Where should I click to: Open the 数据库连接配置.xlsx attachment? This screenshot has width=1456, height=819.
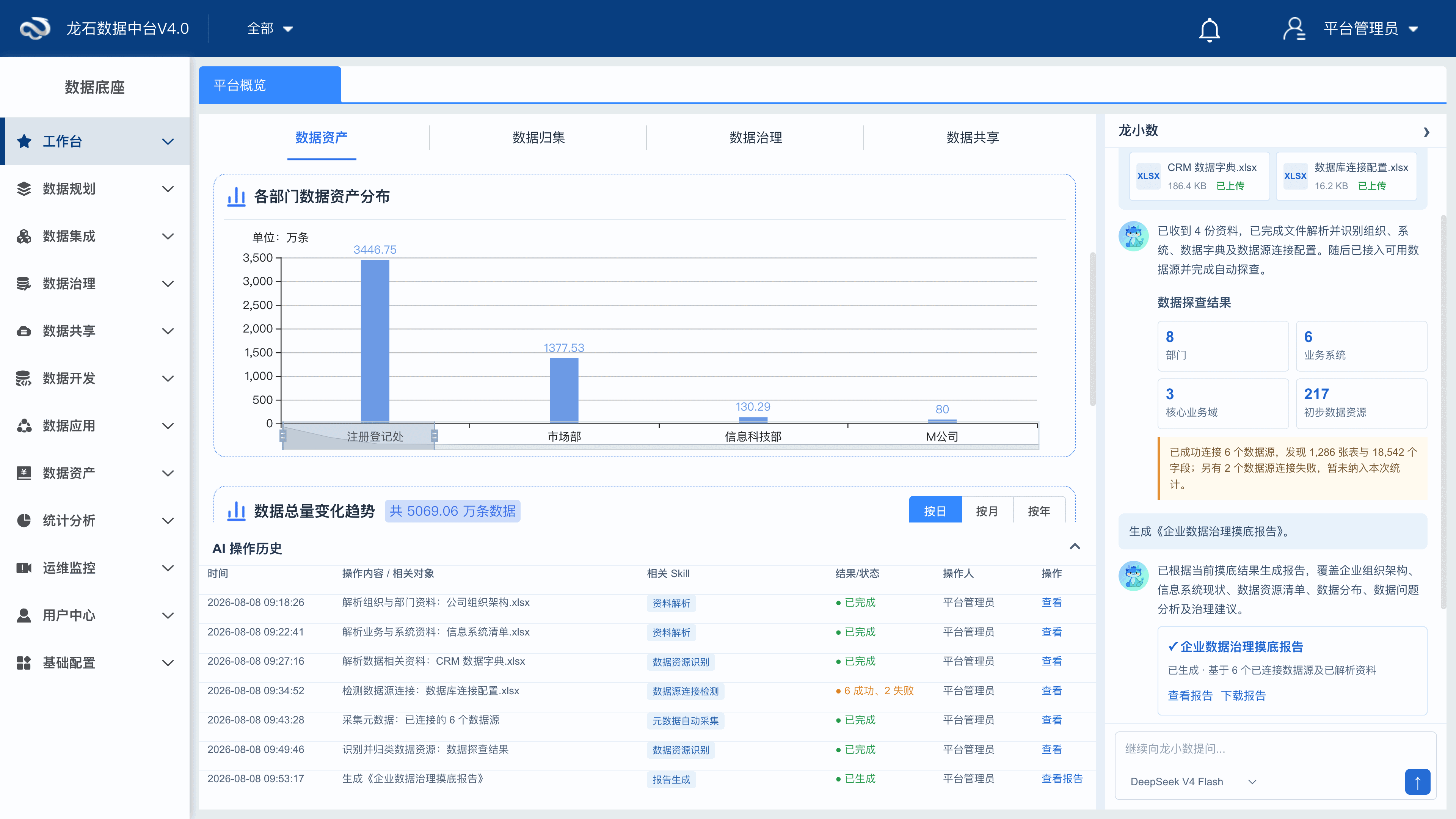click(x=1346, y=176)
